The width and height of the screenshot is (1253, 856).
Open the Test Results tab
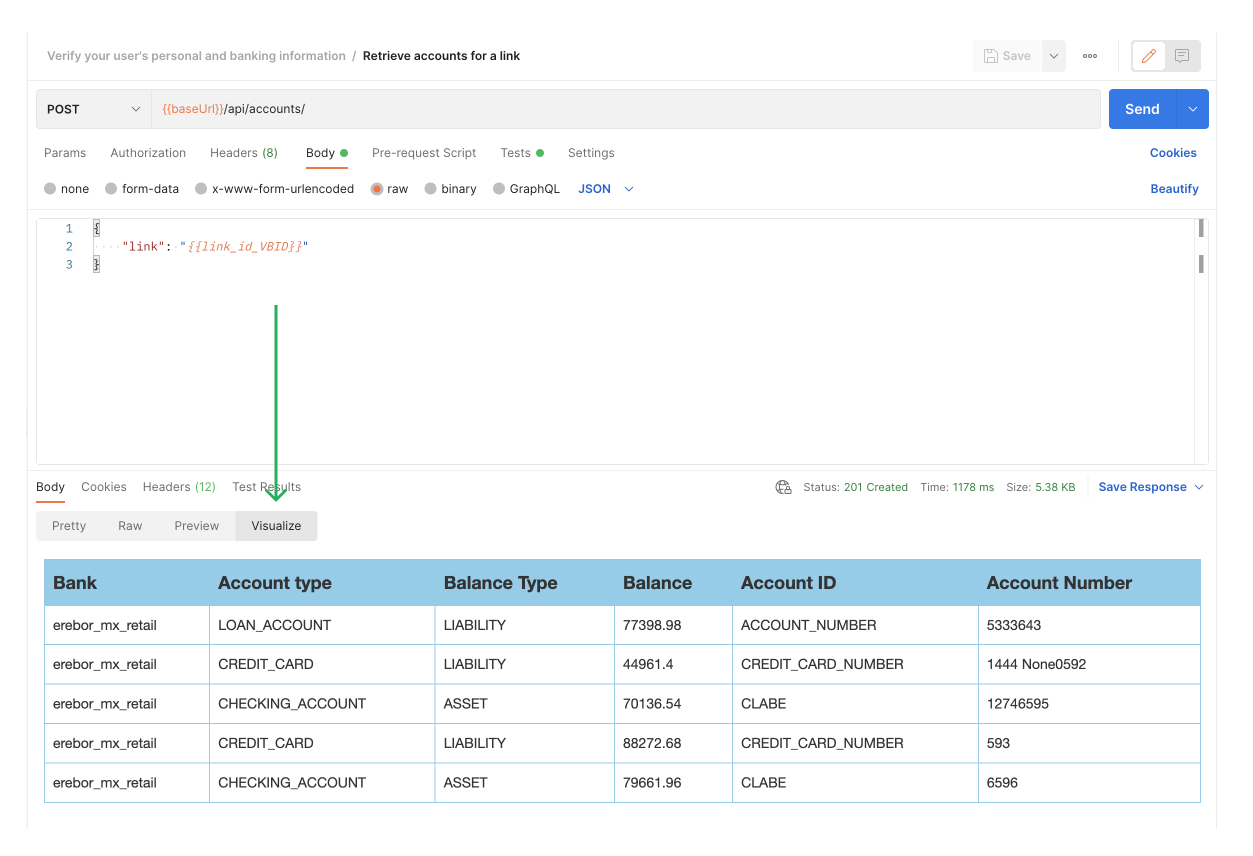(266, 487)
